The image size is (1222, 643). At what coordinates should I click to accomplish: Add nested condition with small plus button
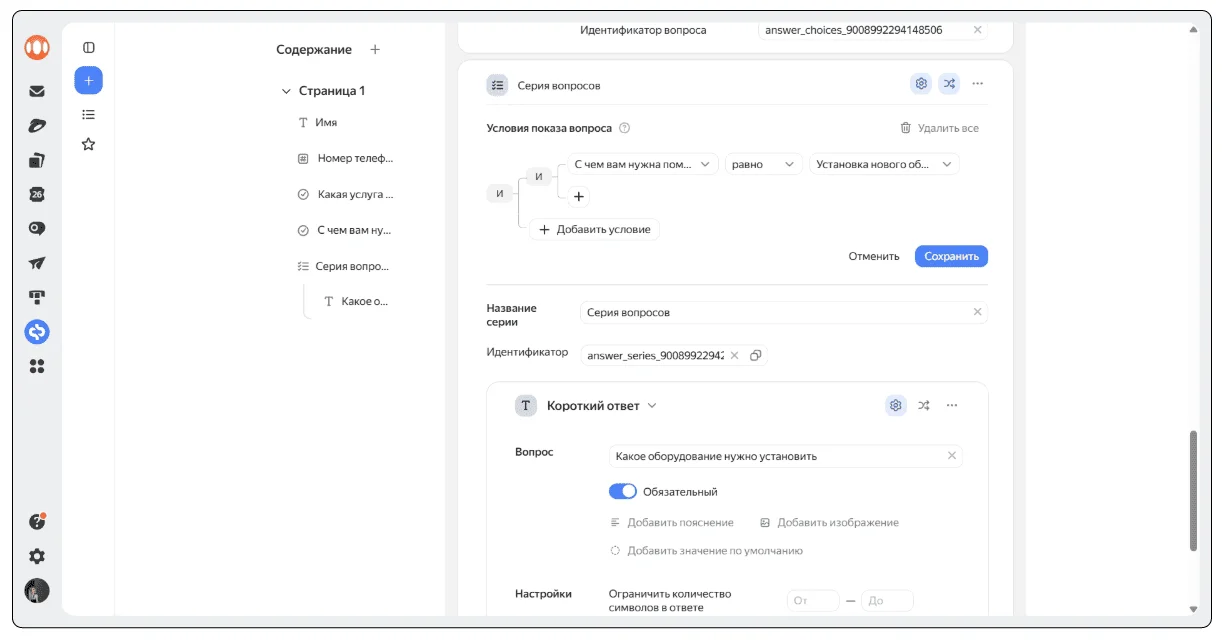(579, 197)
